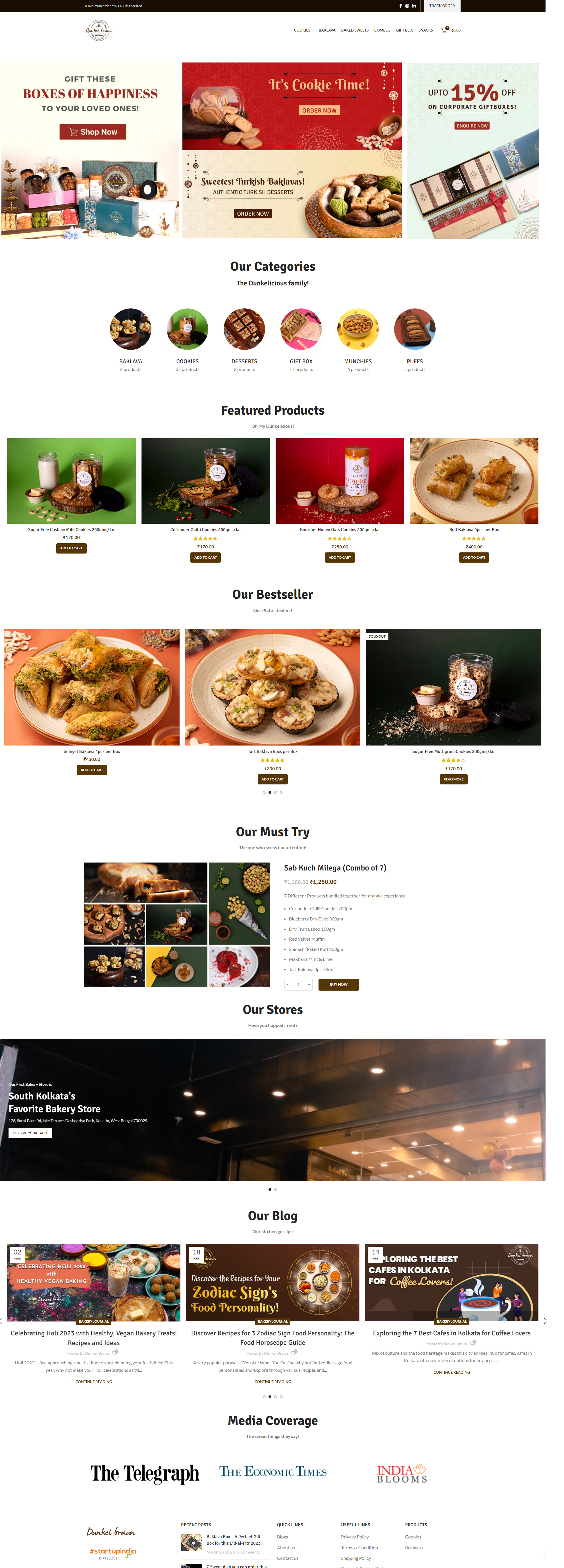Expand the Snacks menu dropdown
Viewport: 564px width, 1568px height.
pos(426,30)
